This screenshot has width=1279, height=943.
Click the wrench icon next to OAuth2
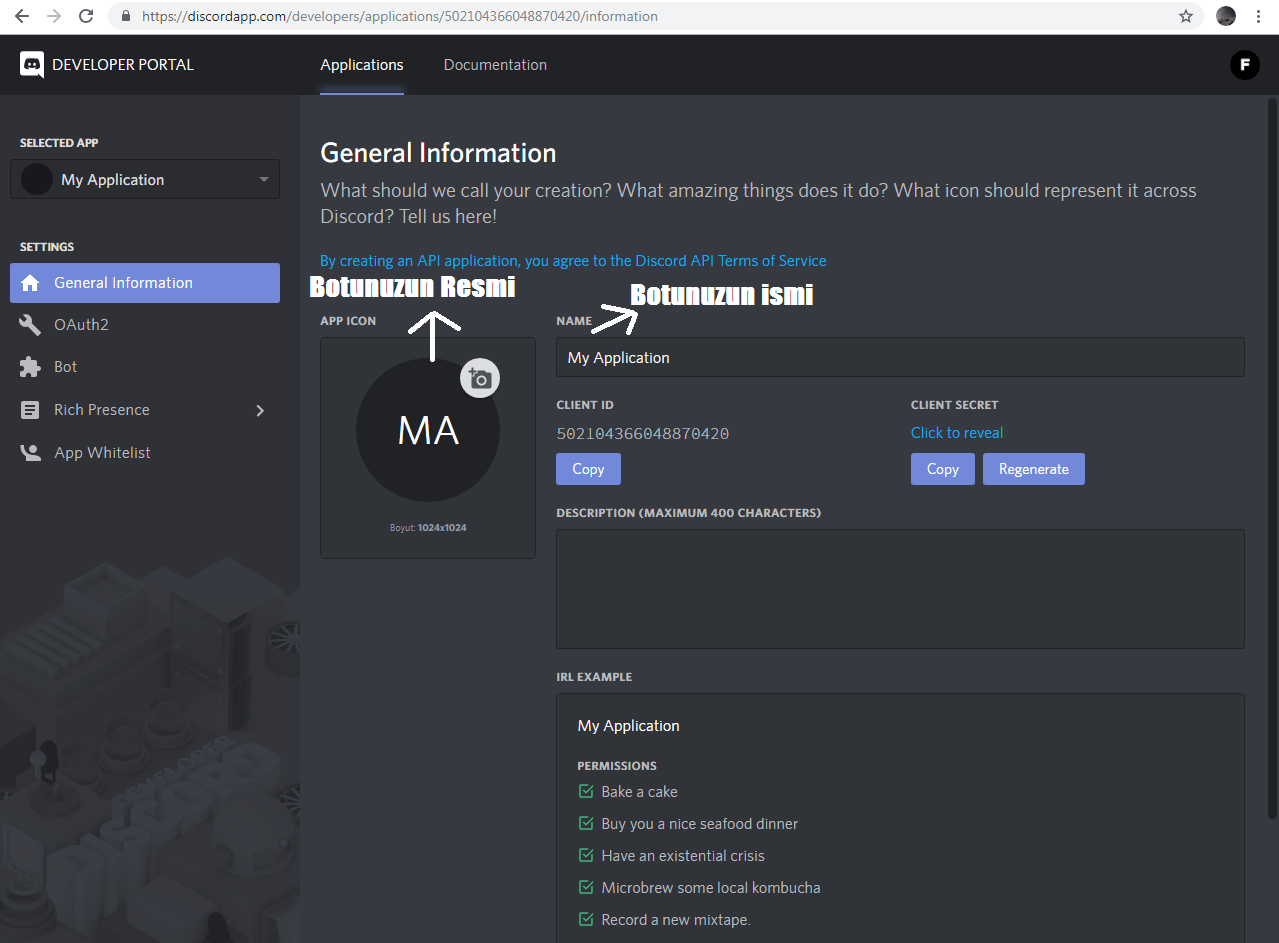pyautogui.click(x=30, y=325)
